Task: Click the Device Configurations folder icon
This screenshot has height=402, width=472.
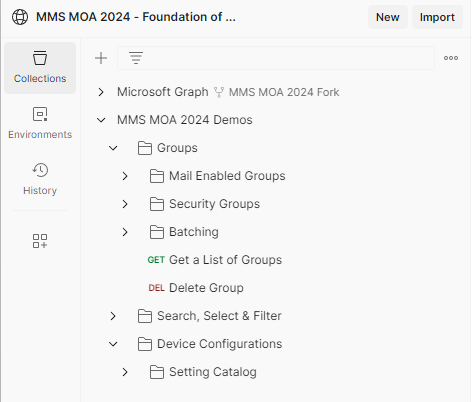Action: coord(145,344)
